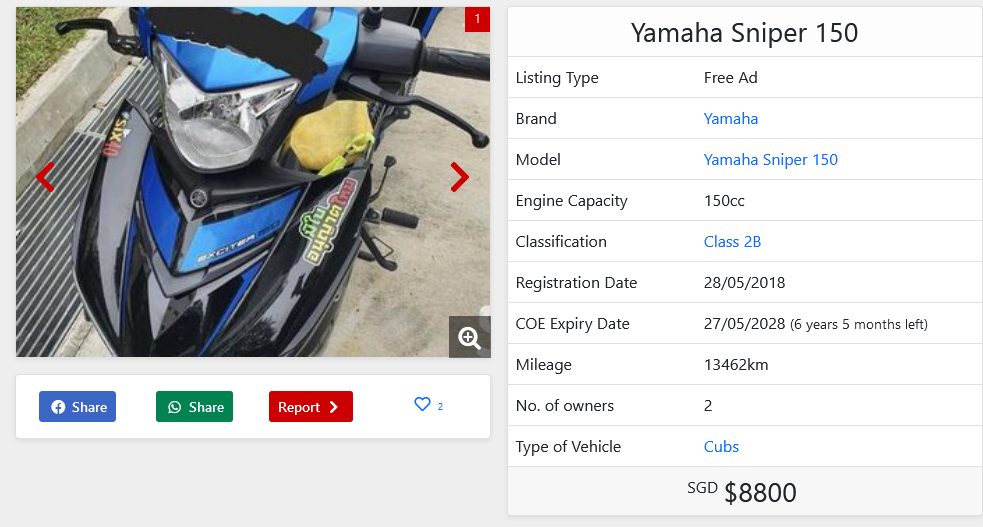Select the 27/05/2028 COE expiry date
This screenshot has height=527, width=983.
click(x=744, y=323)
